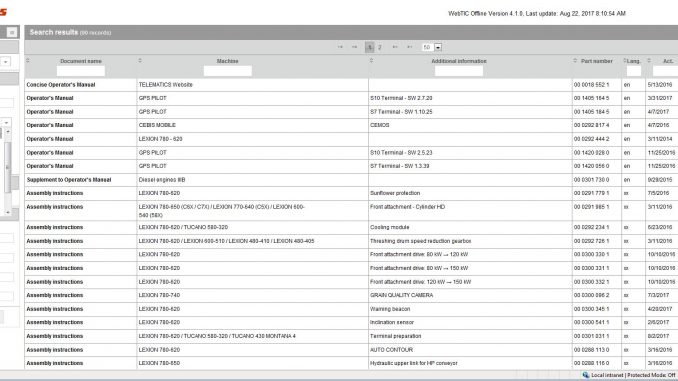Image resolution: width=678 pixels, height=381 pixels.
Task: Select 'Front attachment drive: 80 kW → 150 kW'
Action: [419, 268]
